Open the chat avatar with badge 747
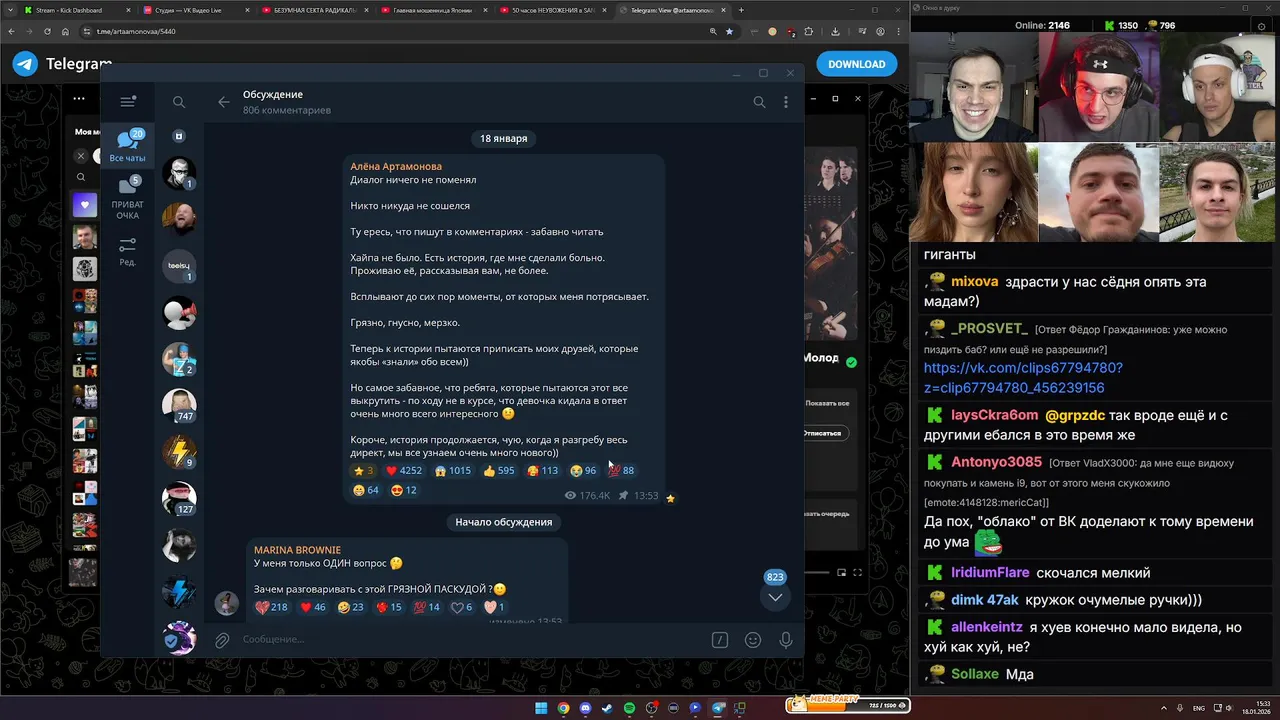 (179, 405)
